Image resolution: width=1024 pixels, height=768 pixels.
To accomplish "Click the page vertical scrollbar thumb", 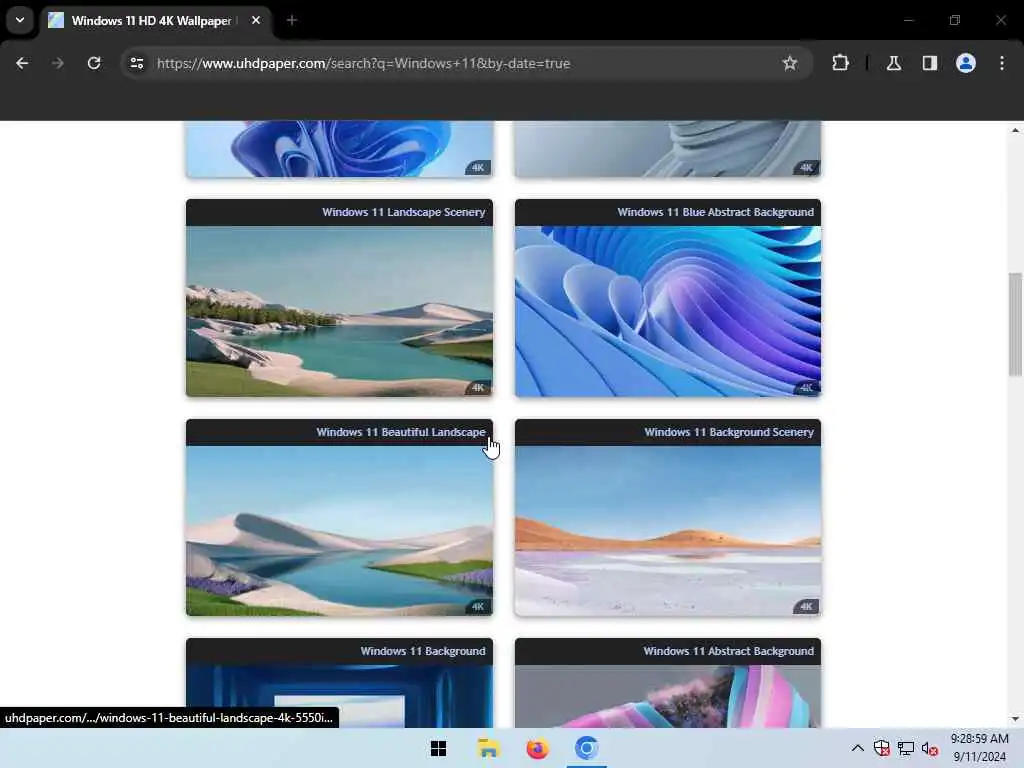I will tap(1015, 325).
